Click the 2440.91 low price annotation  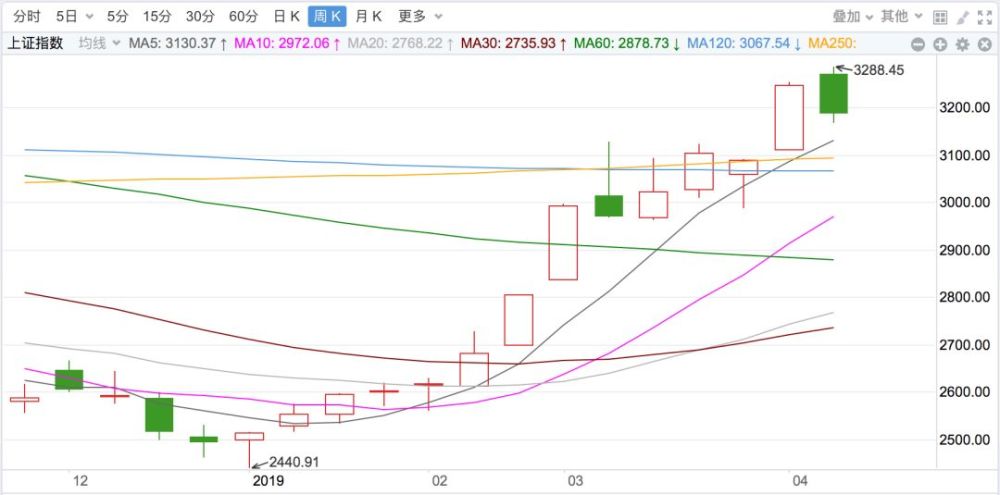tap(293, 462)
